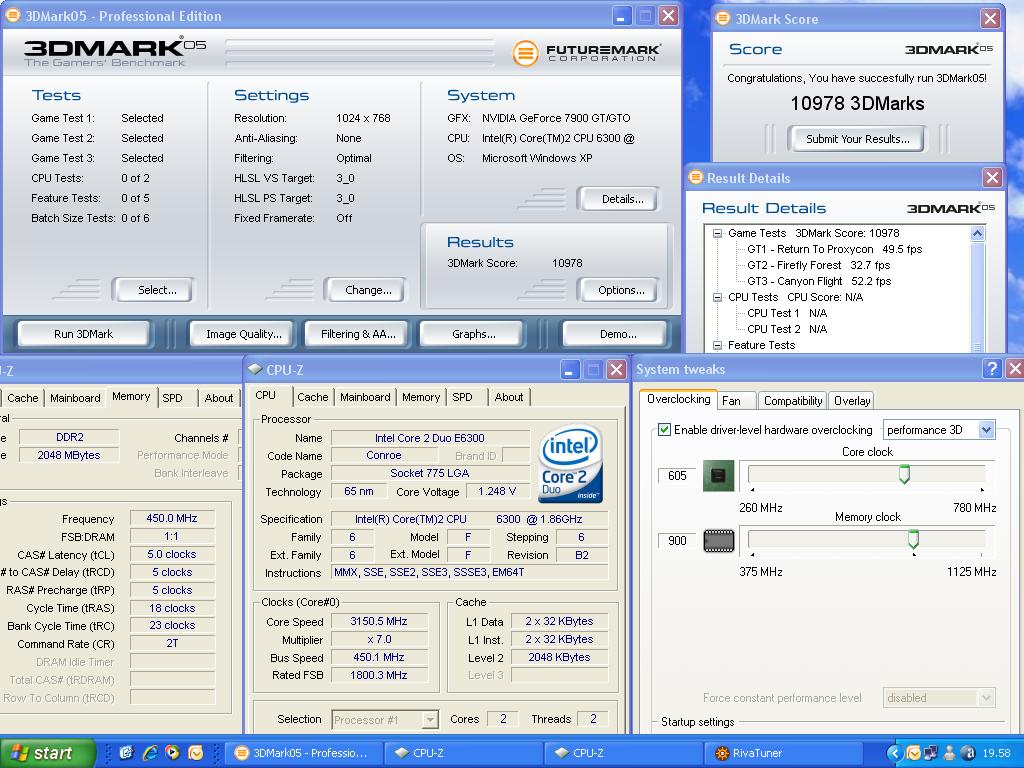
Task: Click Core Speed value 3150.5 MHz
Action: [379, 621]
